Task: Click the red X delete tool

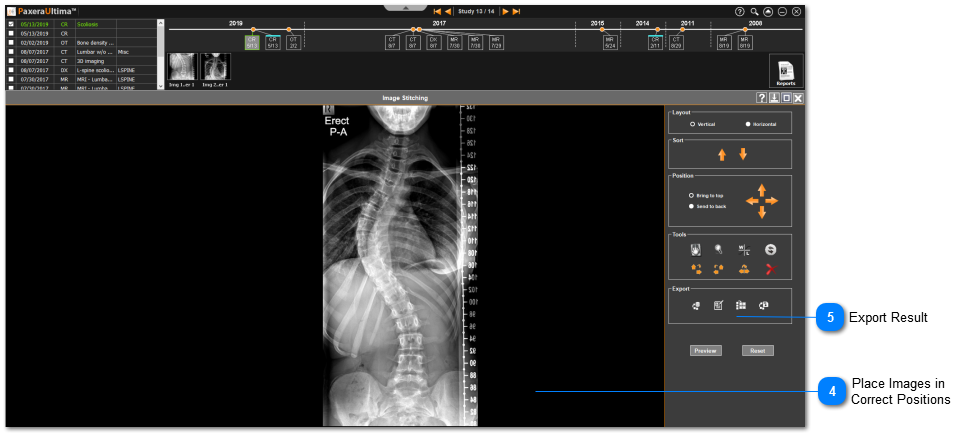Action: click(770, 269)
